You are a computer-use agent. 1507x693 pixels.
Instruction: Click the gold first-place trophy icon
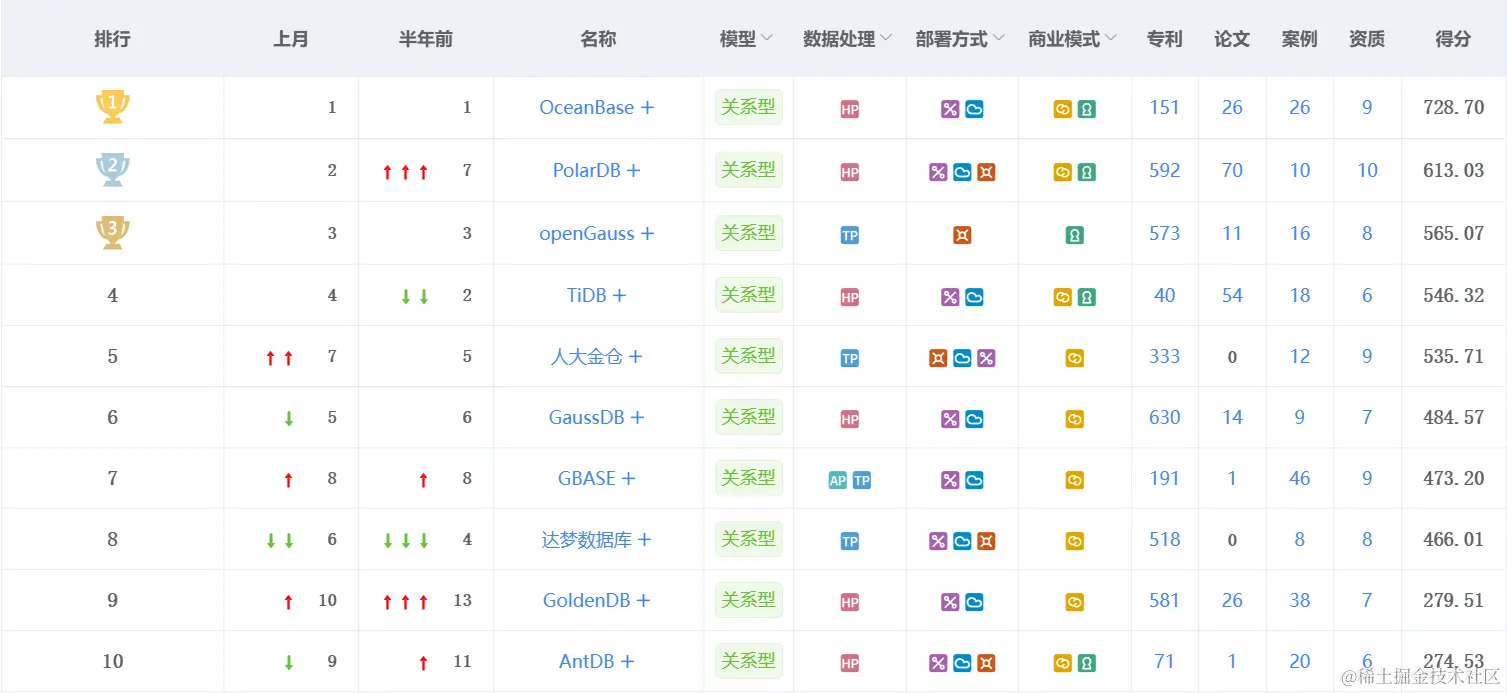click(x=112, y=106)
